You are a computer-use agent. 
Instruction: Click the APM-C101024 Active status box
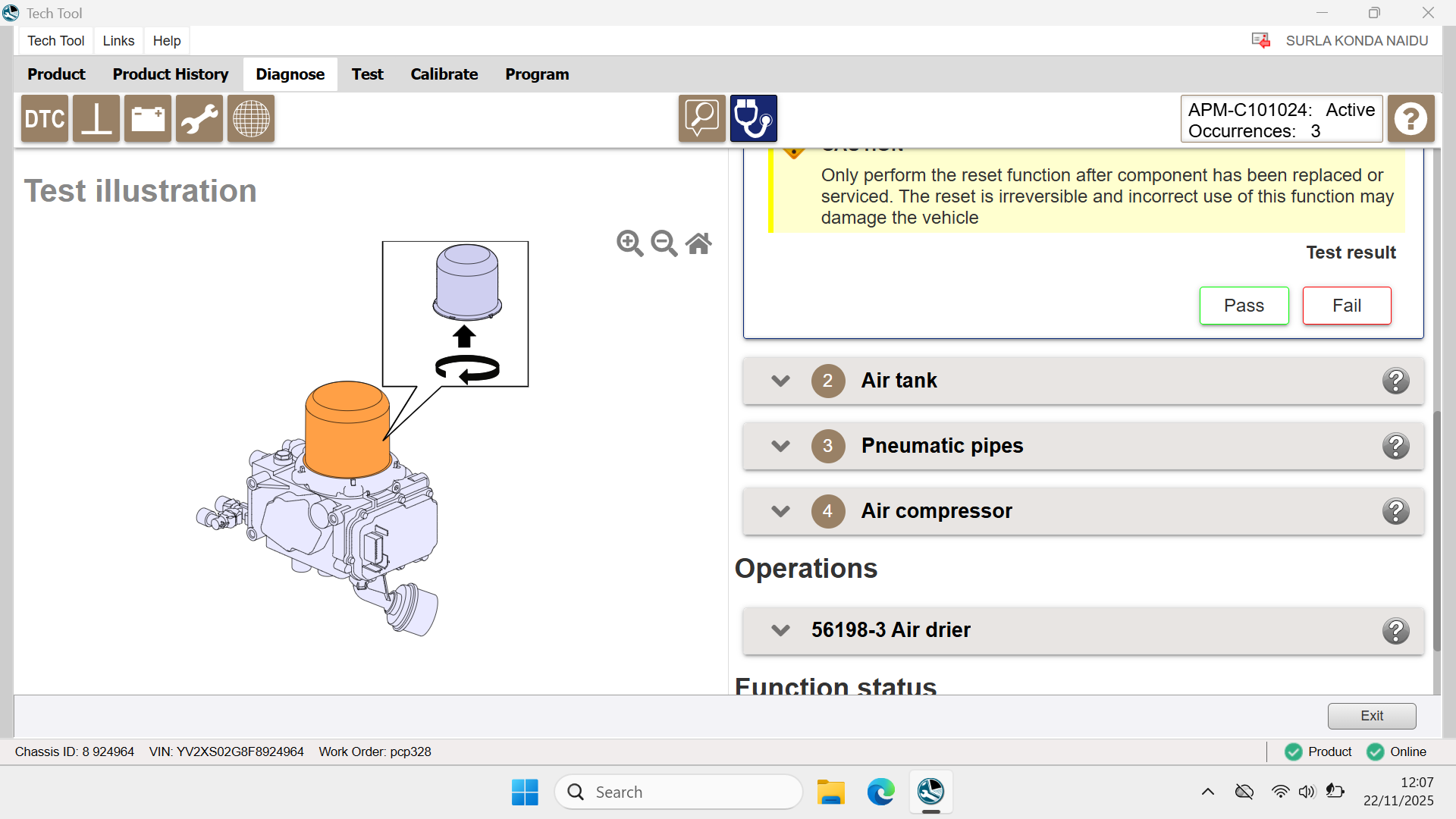(x=1282, y=119)
